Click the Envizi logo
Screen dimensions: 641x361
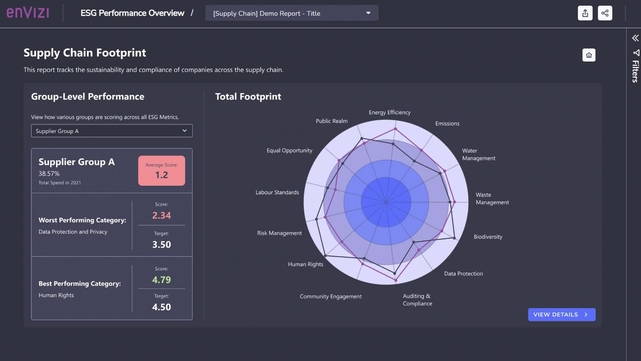point(28,13)
